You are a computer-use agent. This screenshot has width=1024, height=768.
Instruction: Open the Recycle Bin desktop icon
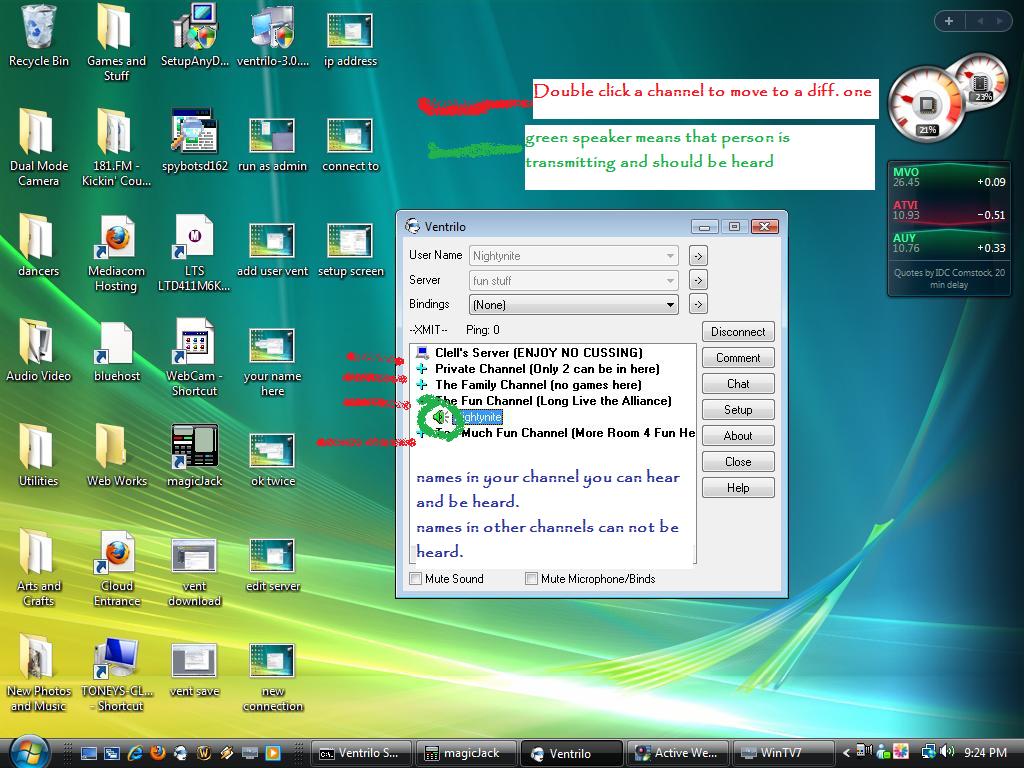point(39,36)
